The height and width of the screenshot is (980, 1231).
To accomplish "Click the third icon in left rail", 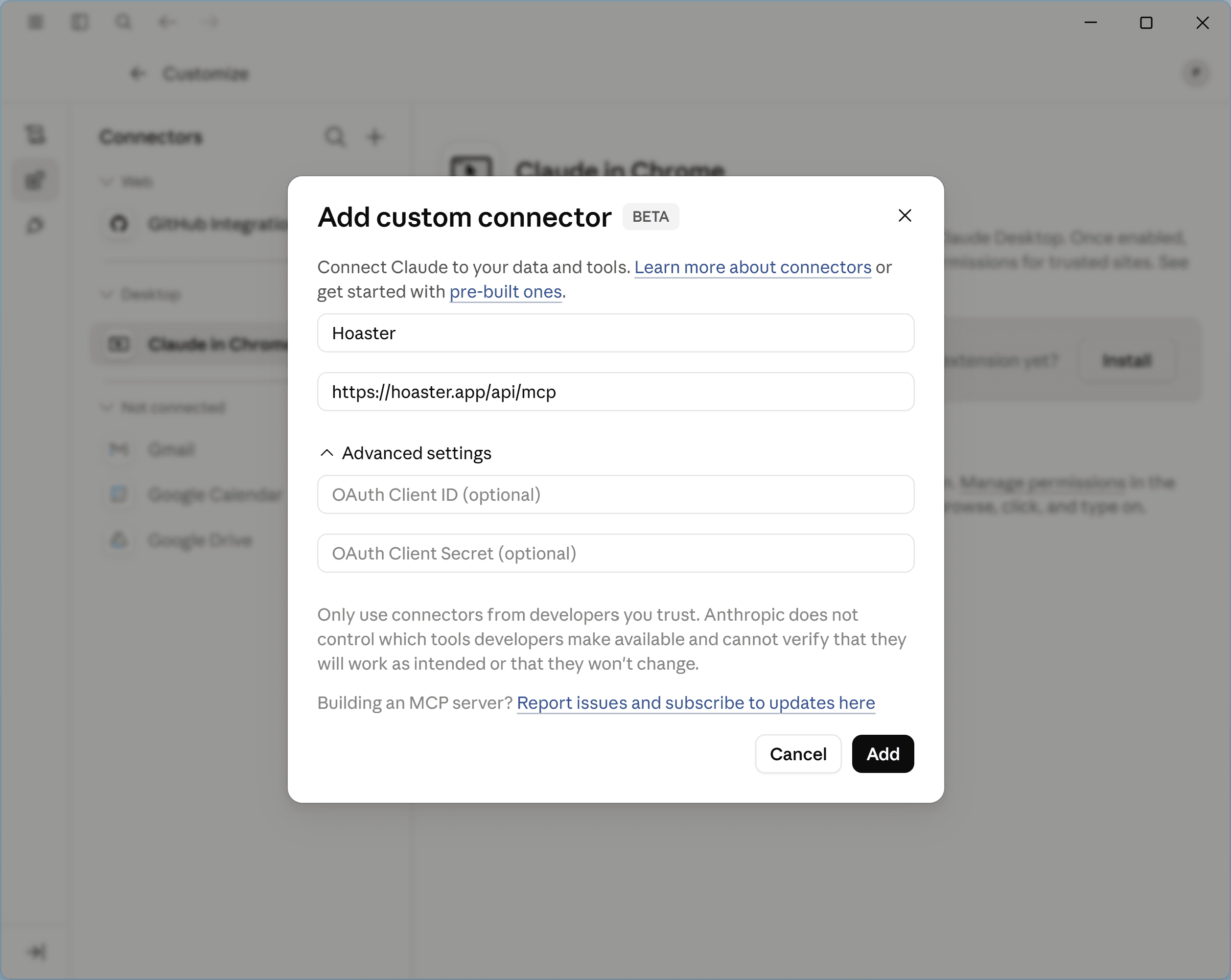I will click(35, 226).
